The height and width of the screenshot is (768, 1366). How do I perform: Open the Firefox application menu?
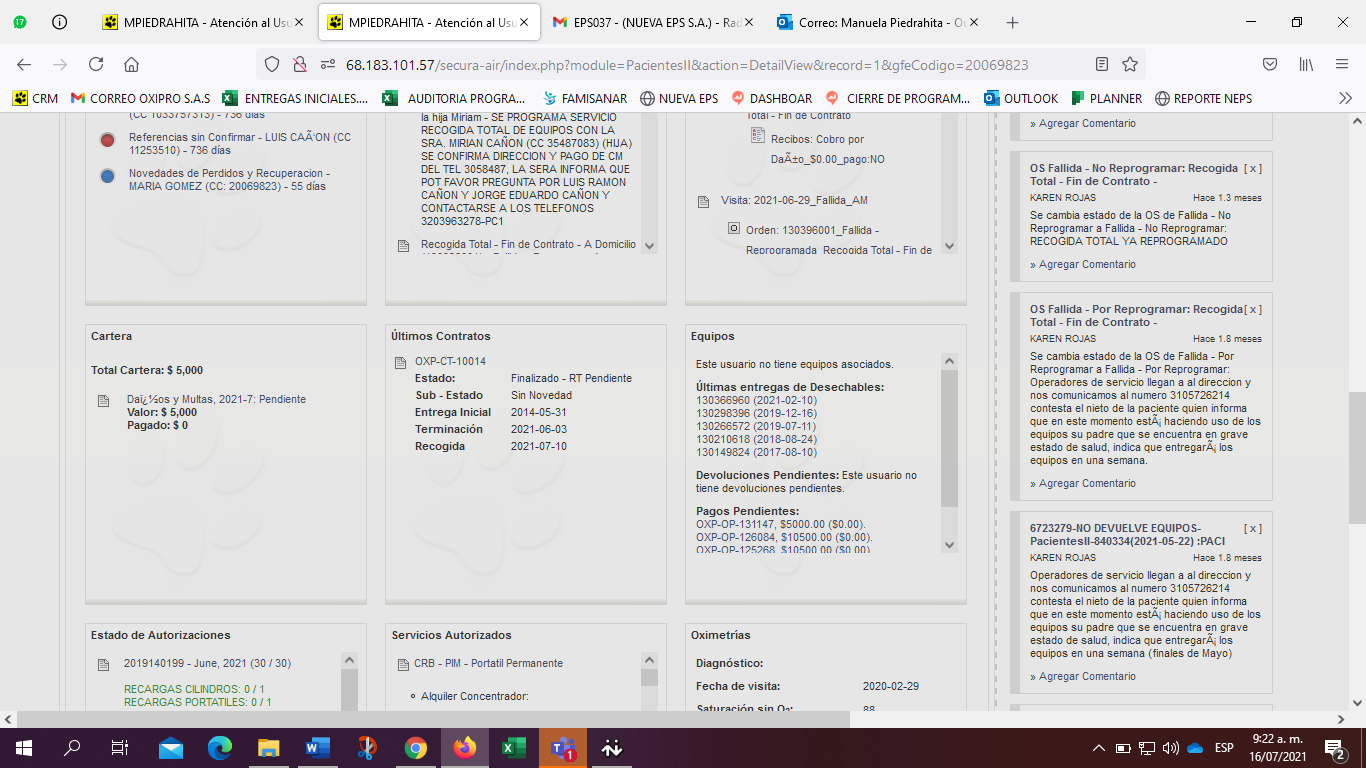pyautogui.click(x=1342, y=64)
